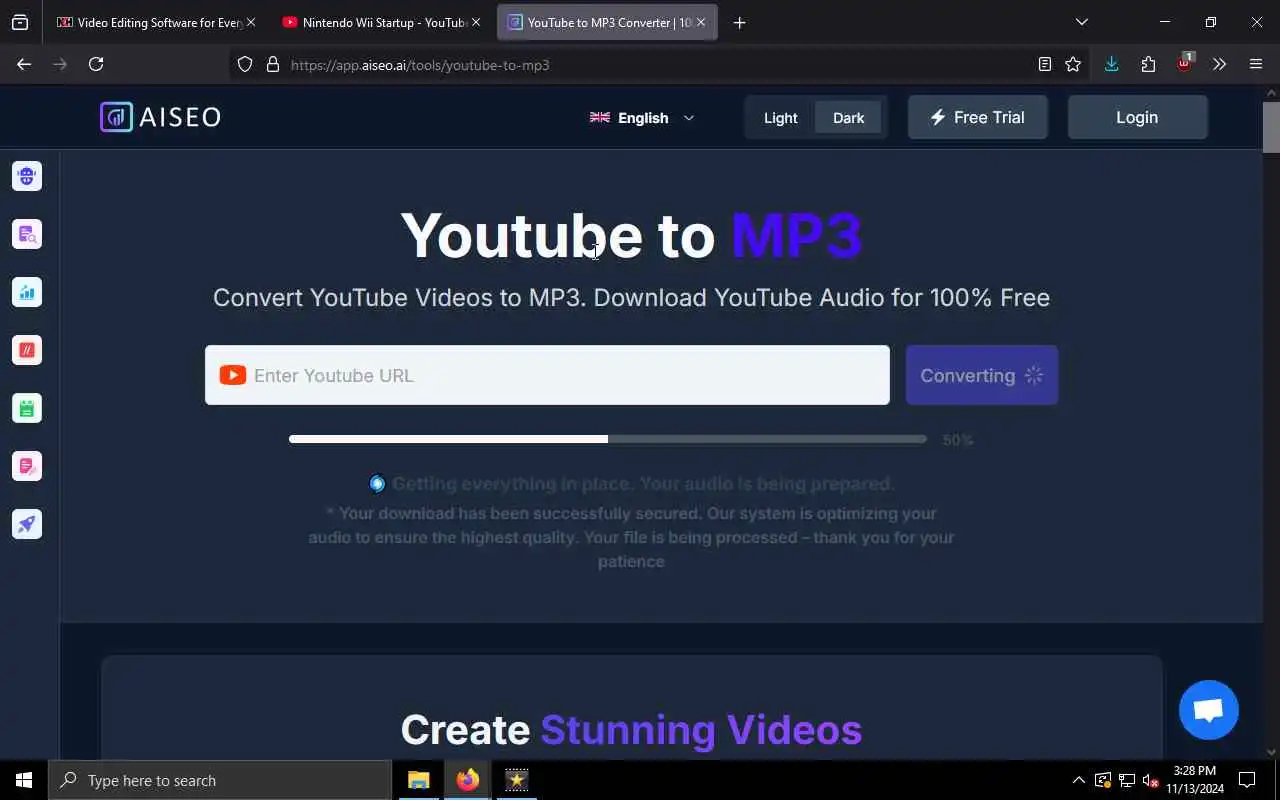Open the blue bar chart analytics sidebar icon
The width and height of the screenshot is (1280, 800).
(27, 292)
